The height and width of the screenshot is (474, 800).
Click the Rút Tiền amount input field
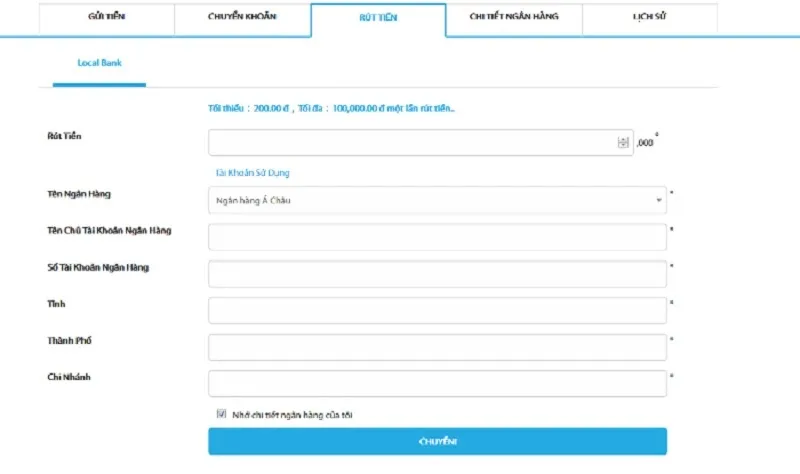click(x=412, y=143)
